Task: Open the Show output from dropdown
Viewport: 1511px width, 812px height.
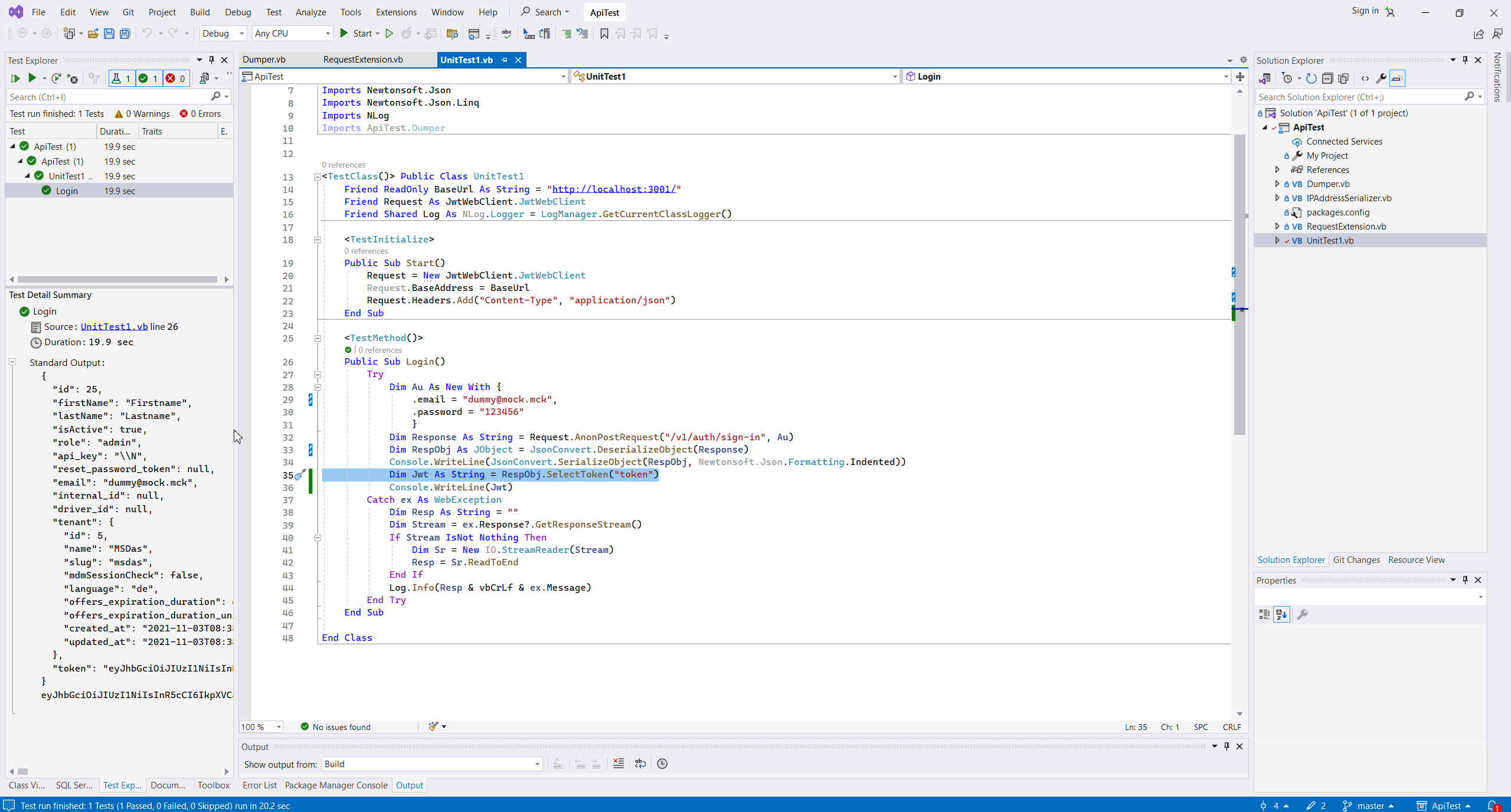Action: 431,764
